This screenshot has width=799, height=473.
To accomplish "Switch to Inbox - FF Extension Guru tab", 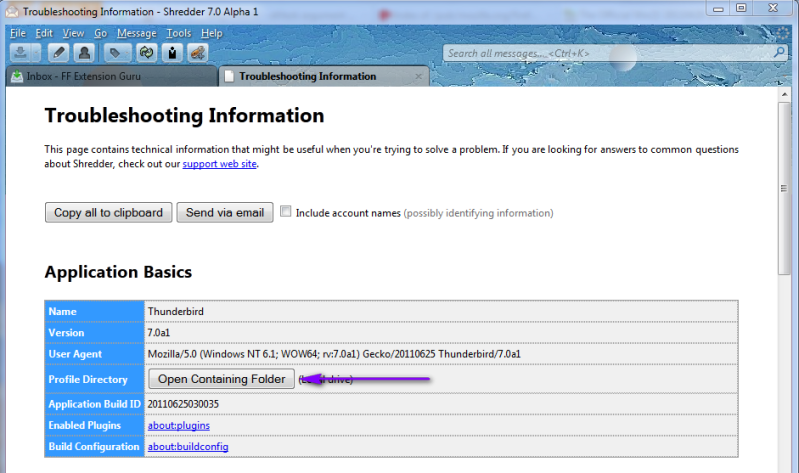I will tap(112, 76).
